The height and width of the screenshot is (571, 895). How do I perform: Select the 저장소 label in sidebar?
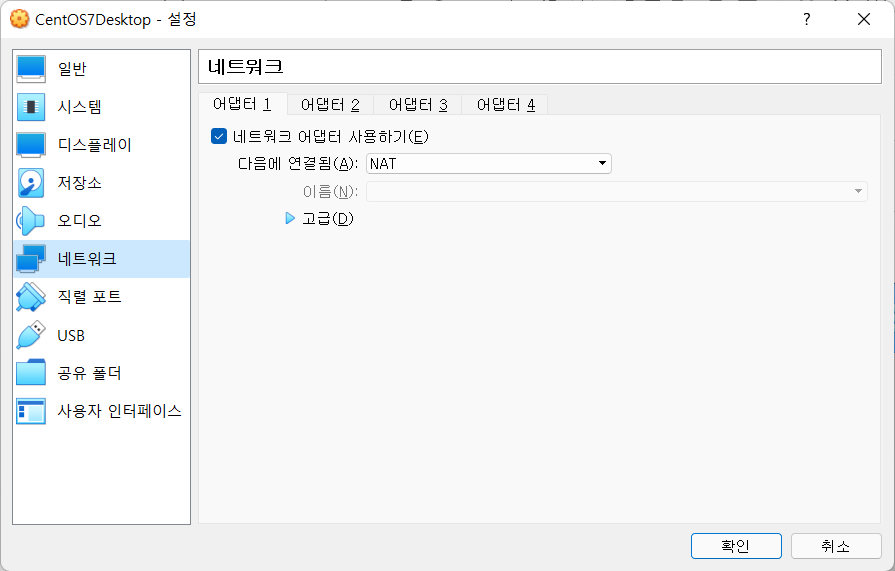click(79, 183)
